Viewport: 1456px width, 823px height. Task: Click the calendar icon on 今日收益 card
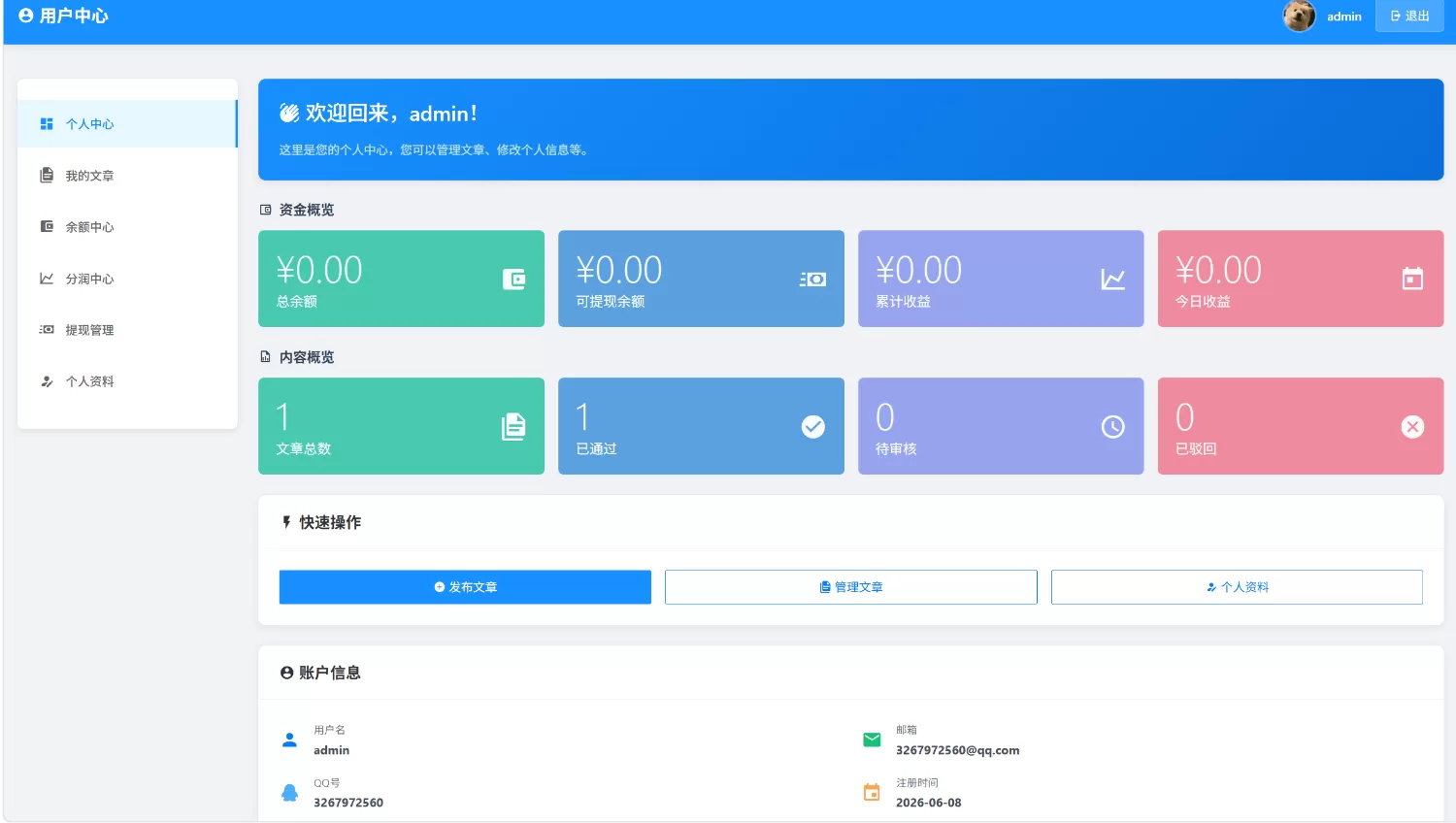click(x=1413, y=280)
